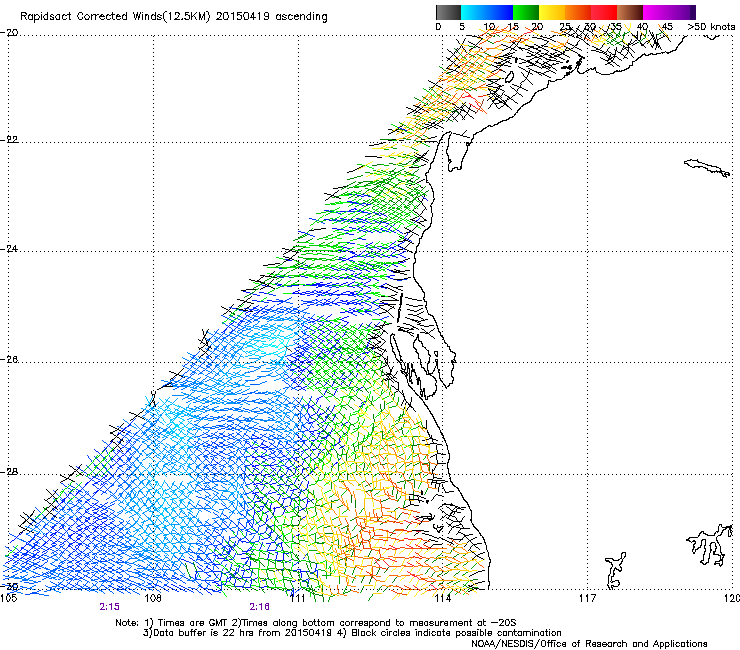This screenshot has height=650, width=740.
Task: Click the green 15-20 knots legend swatch
Action: pos(526,12)
